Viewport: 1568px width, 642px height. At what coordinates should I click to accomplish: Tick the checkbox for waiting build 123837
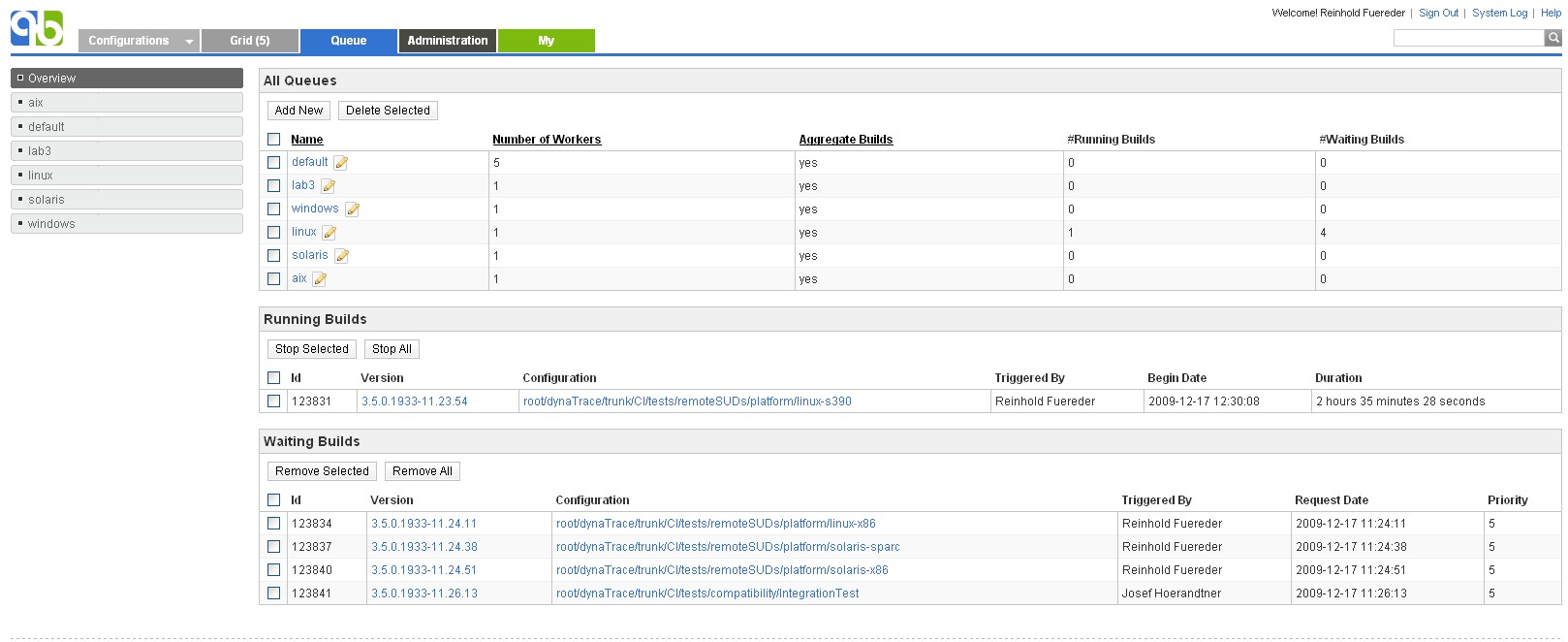point(274,547)
